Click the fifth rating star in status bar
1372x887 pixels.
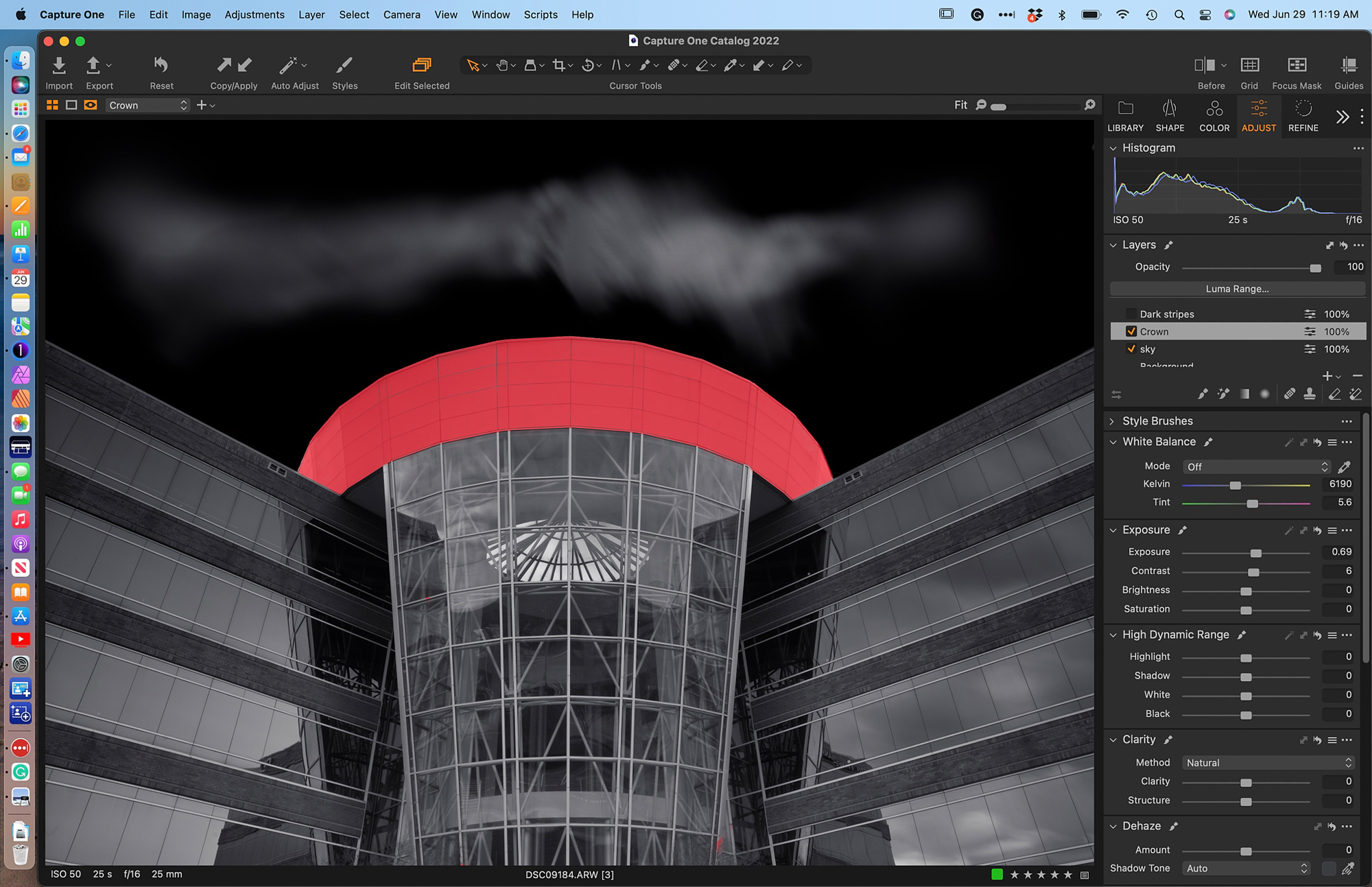[1067, 874]
